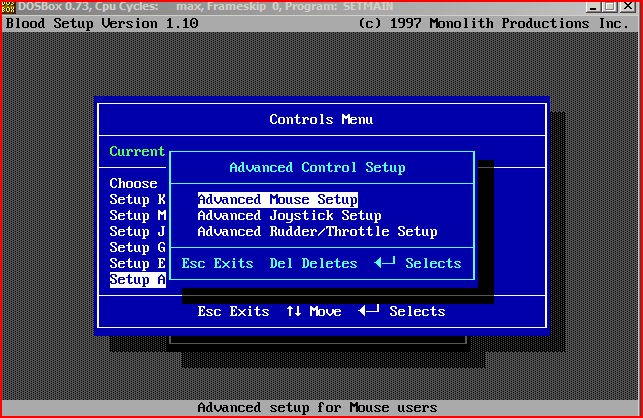
Task: Click 'Advanced Control Setup' dialog title
Action: coord(317,167)
